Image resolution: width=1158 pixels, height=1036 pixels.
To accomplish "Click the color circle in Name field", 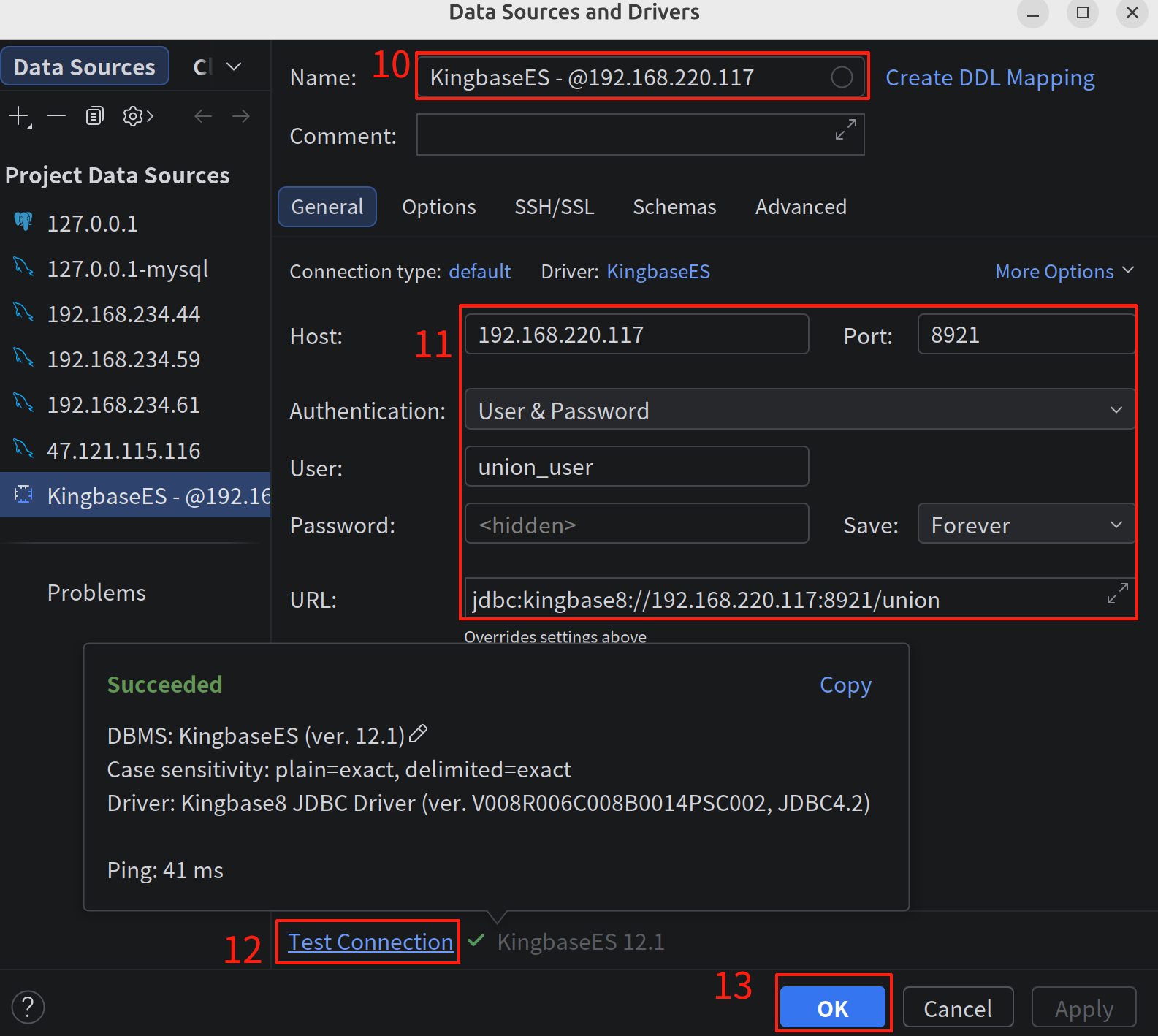I will pyautogui.click(x=841, y=77).
